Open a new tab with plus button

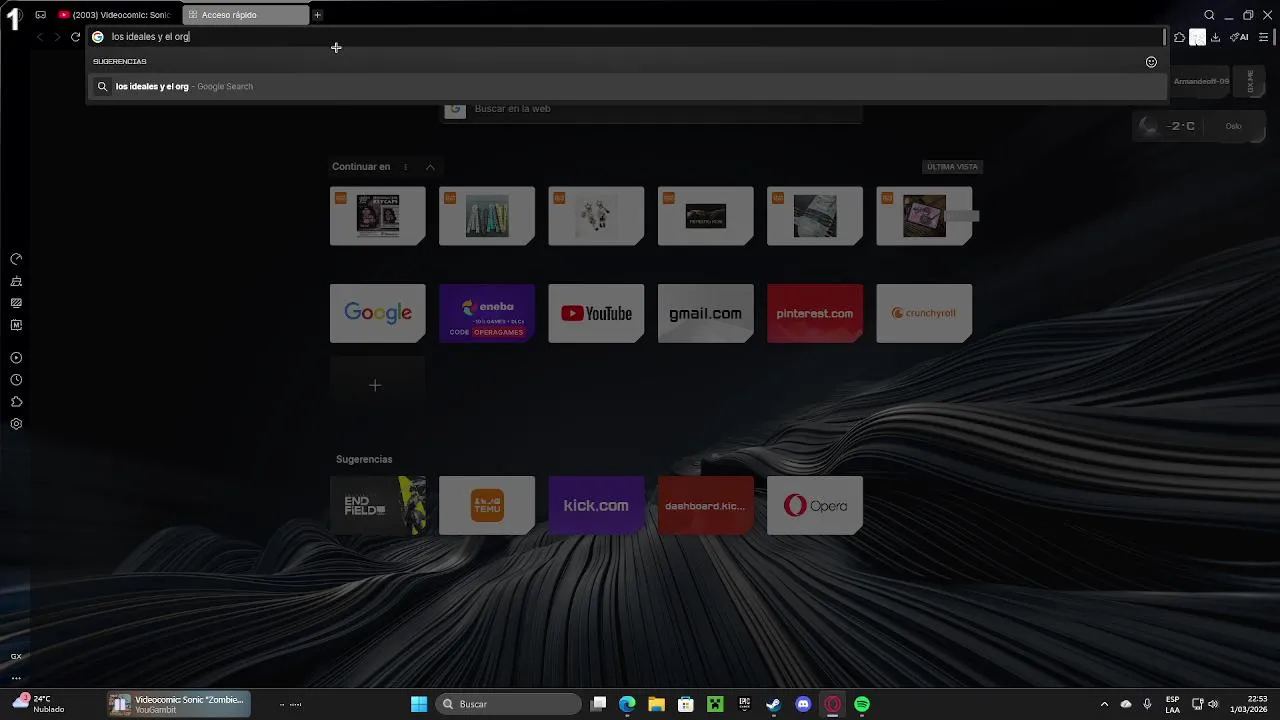click(317, 15)
